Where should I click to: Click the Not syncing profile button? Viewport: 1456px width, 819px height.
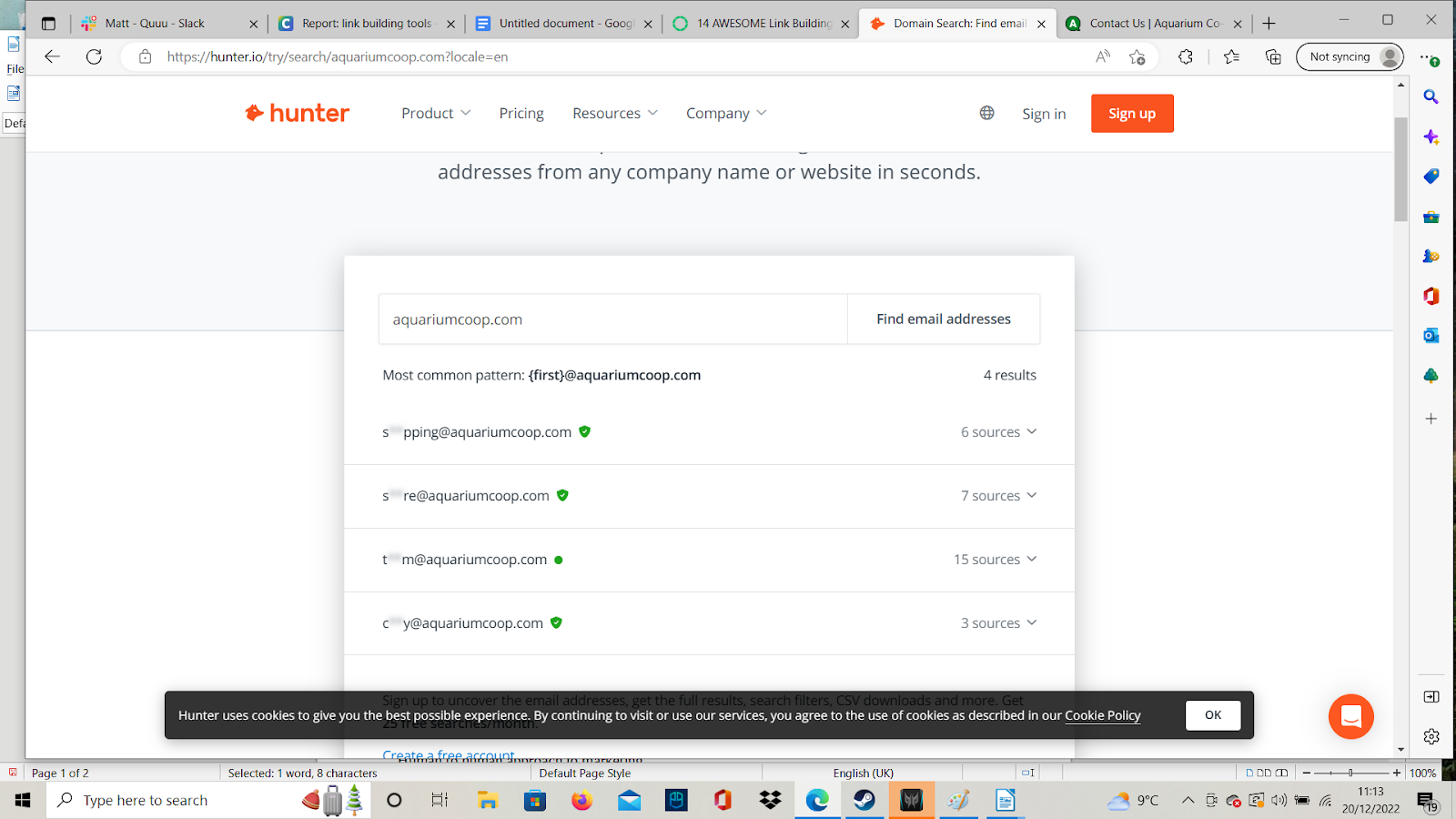1350,56
